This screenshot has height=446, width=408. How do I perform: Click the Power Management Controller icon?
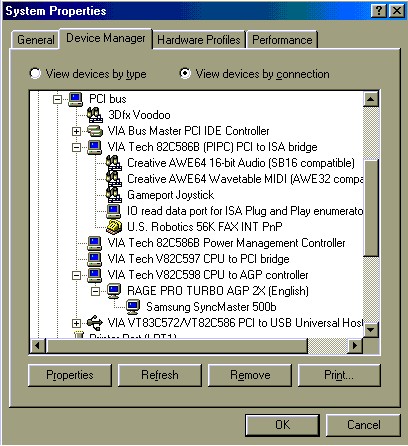tap(95, 243)
